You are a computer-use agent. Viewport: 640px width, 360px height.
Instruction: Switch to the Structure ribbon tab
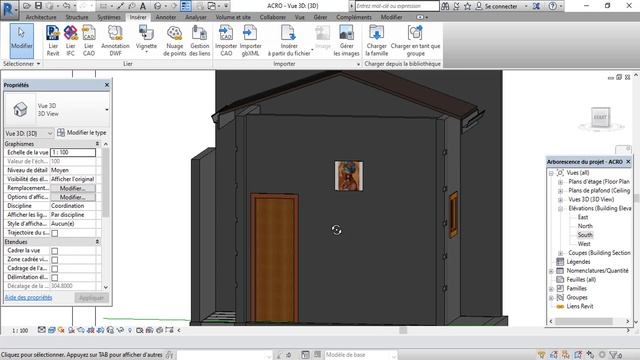(x=77, y=17)
